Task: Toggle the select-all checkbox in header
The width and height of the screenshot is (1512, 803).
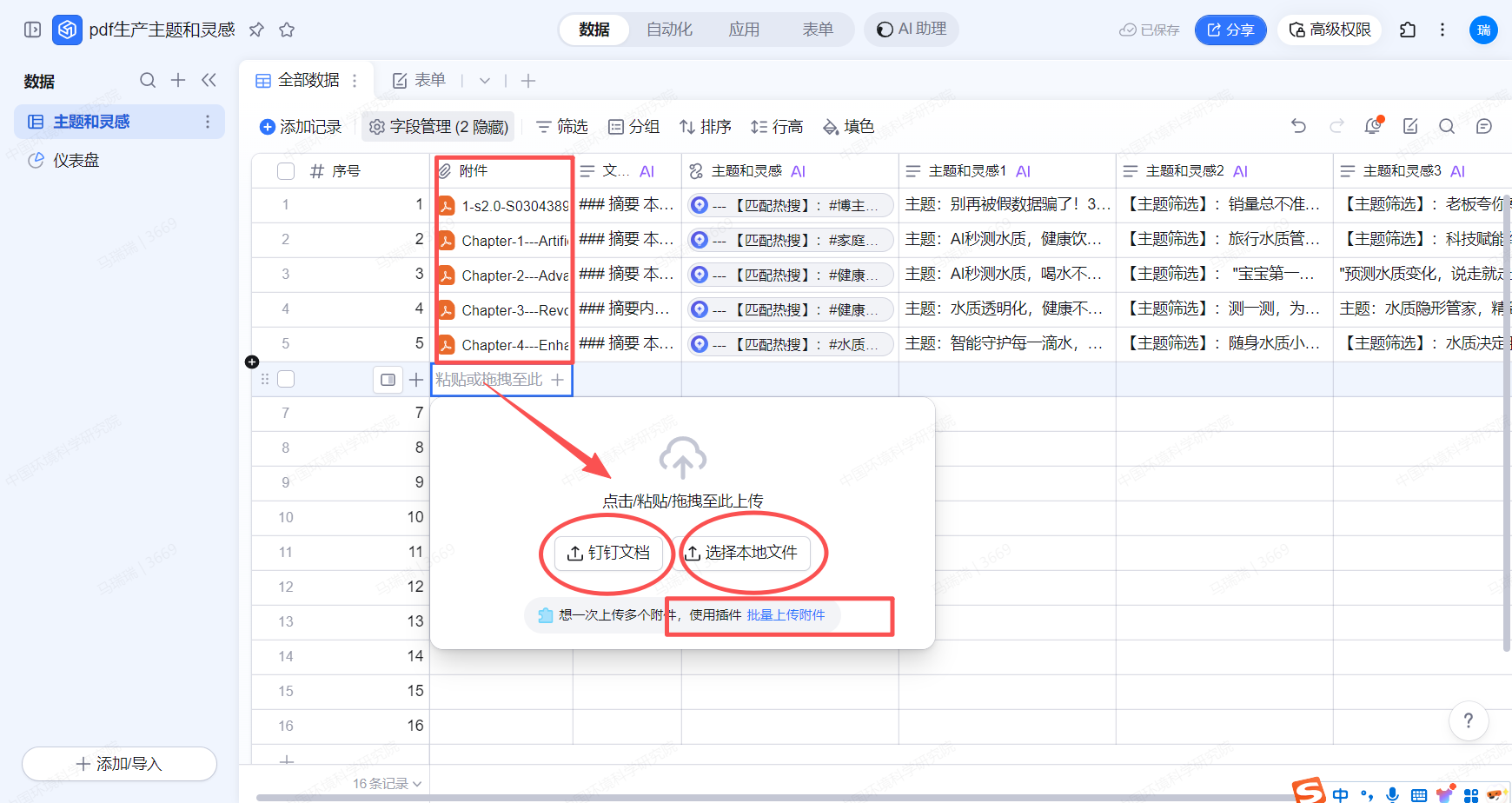Action: 286,171
